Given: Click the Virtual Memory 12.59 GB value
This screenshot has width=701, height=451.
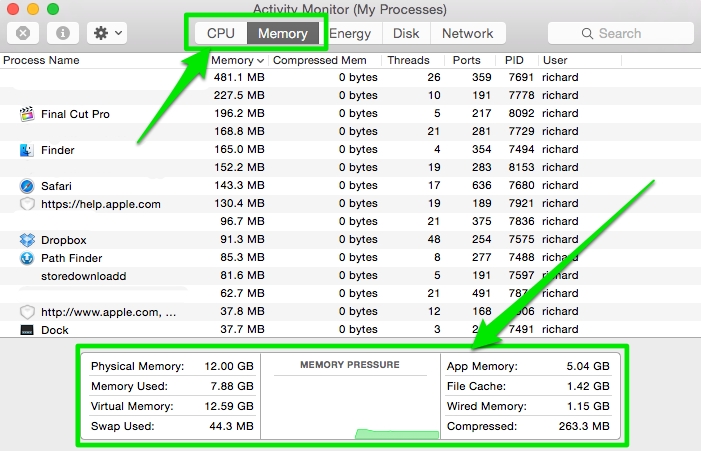Looking at the screenshot, I should point(229,406).
